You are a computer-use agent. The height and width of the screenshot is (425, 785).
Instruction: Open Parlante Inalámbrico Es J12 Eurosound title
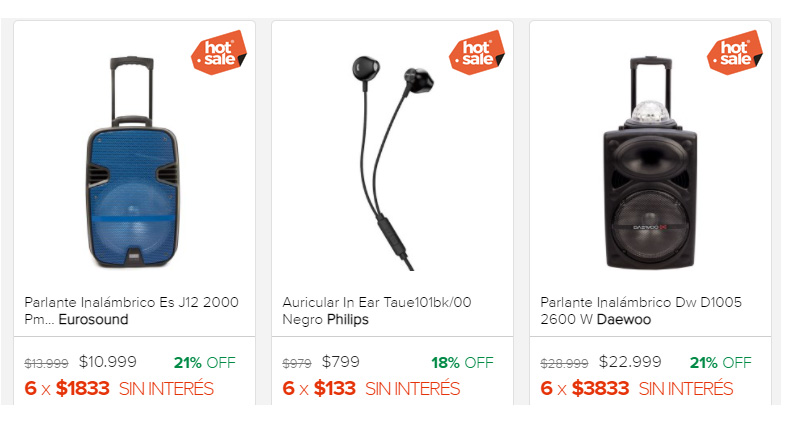[132, 311]
